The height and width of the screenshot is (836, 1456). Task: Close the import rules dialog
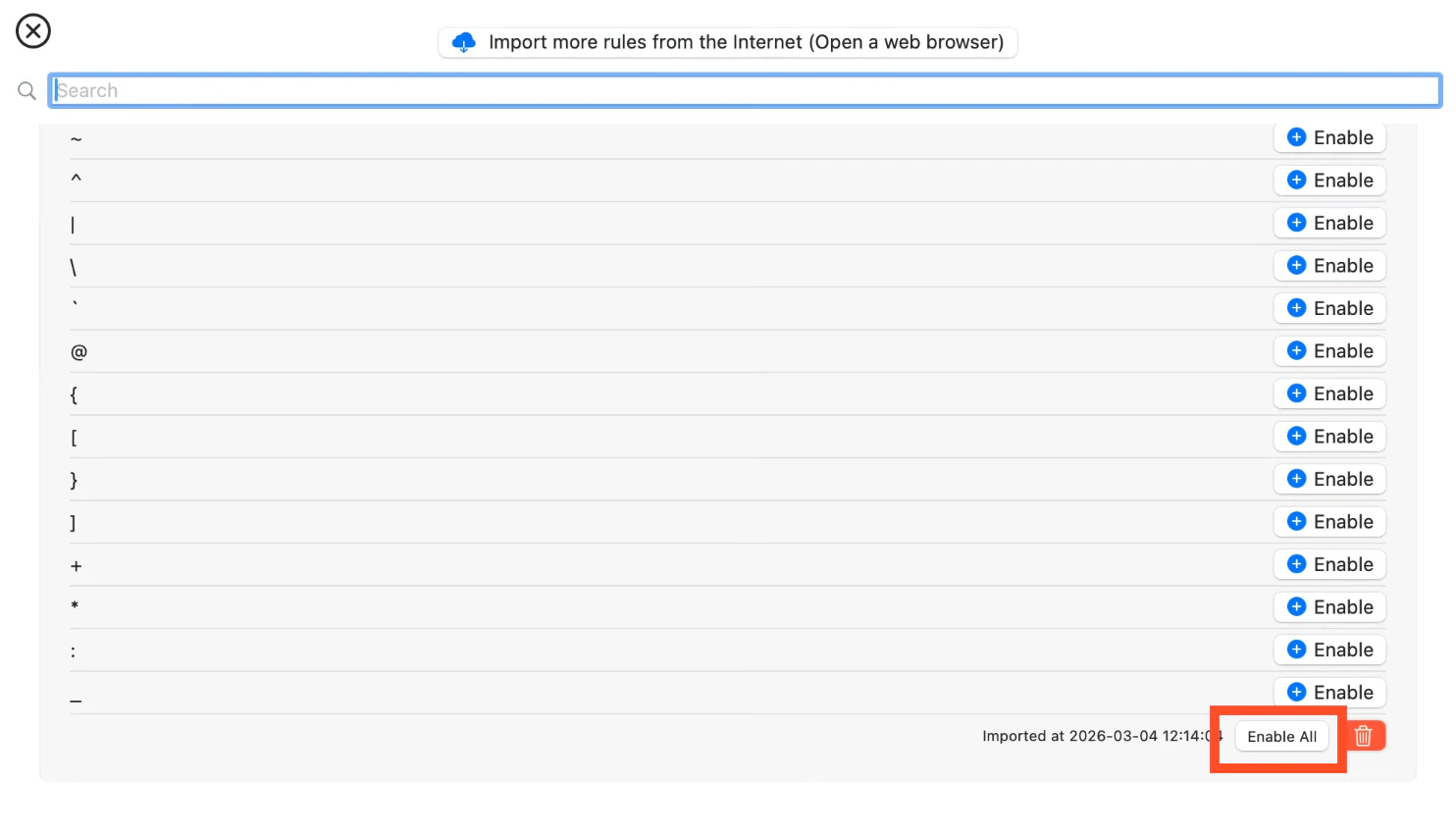[x=33, y=30]
